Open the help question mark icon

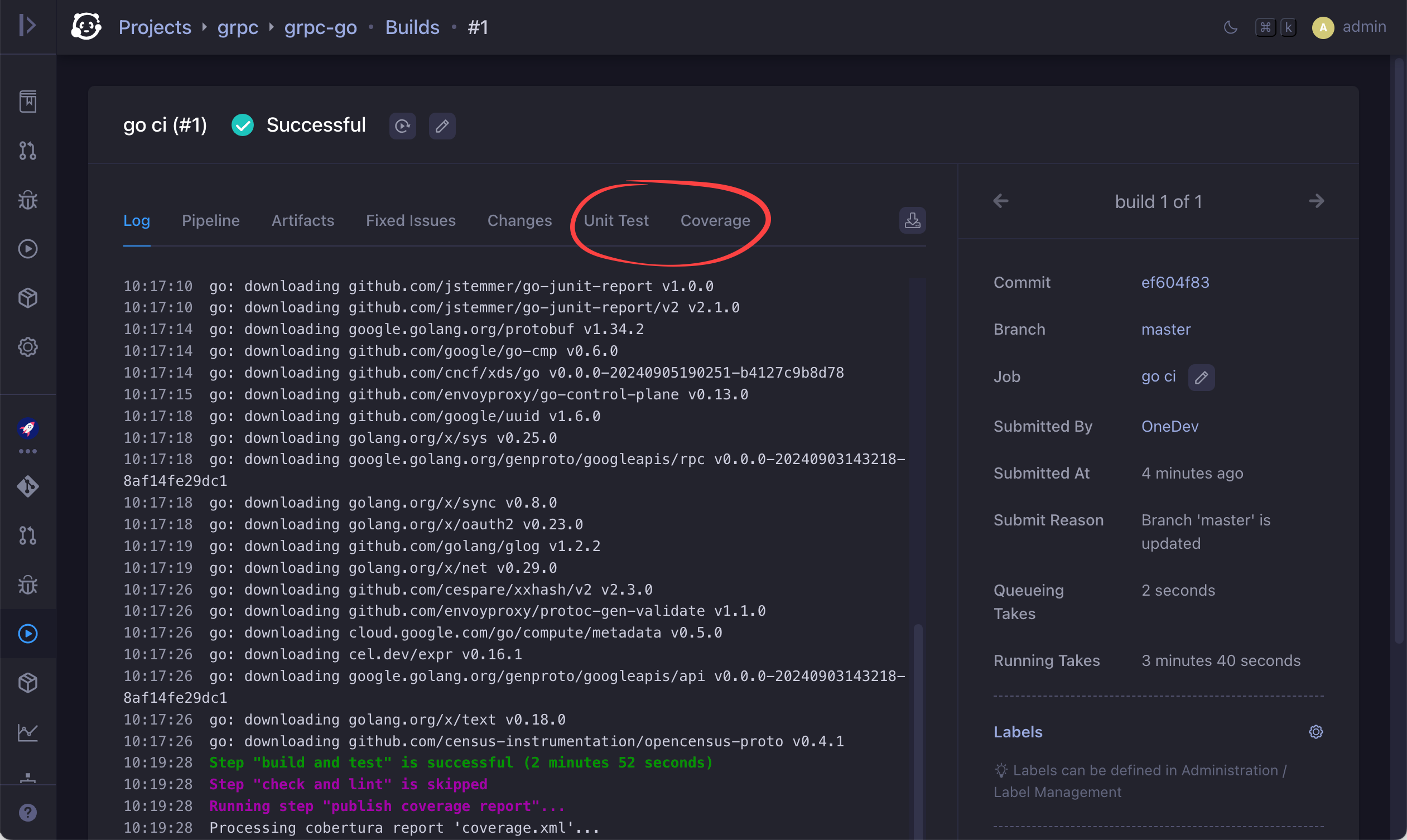coord(27,813)
